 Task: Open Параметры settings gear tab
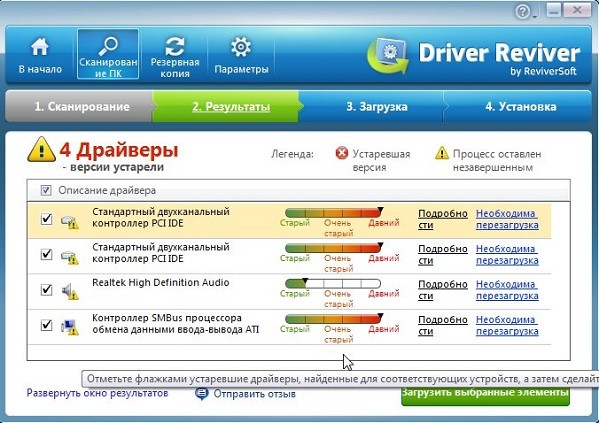(x=241, y=56)
